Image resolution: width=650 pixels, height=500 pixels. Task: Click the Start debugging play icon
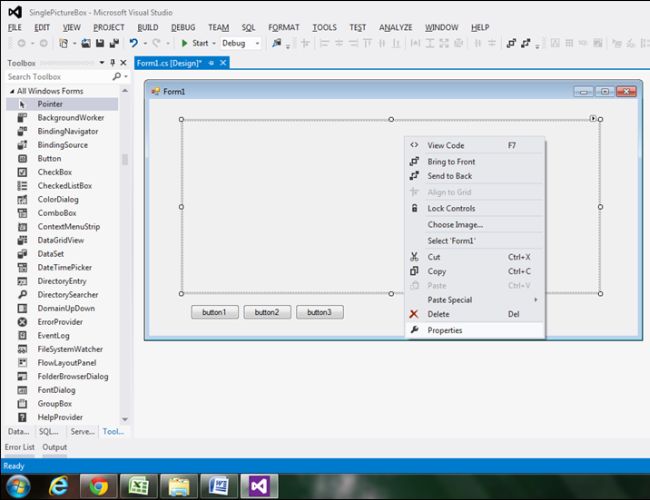tap(184, 43)
